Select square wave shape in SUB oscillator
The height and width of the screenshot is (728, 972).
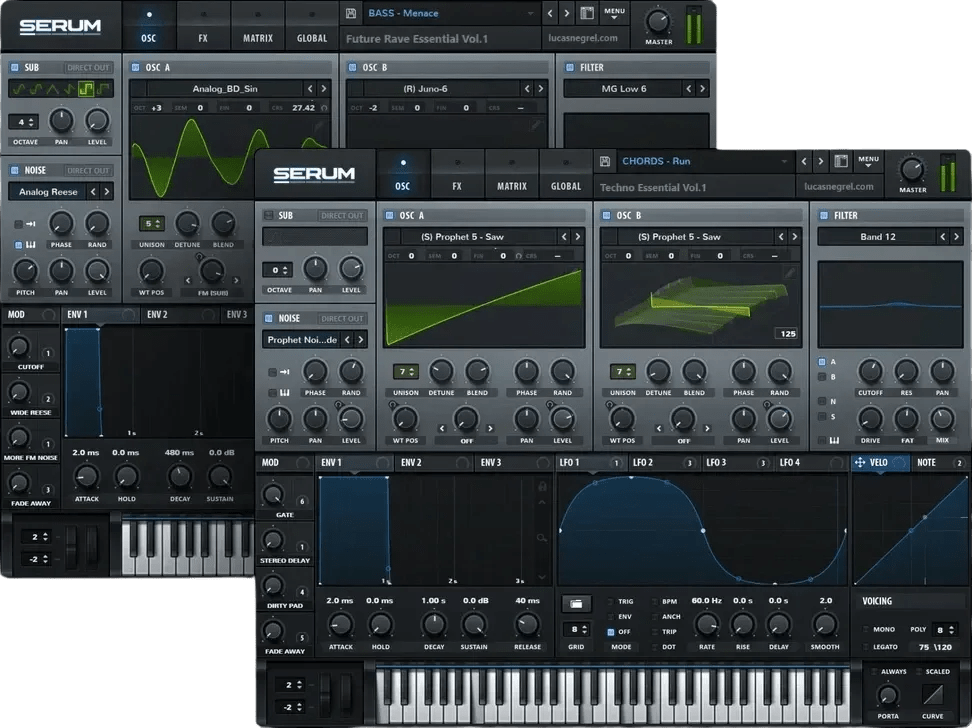point(87,89)
